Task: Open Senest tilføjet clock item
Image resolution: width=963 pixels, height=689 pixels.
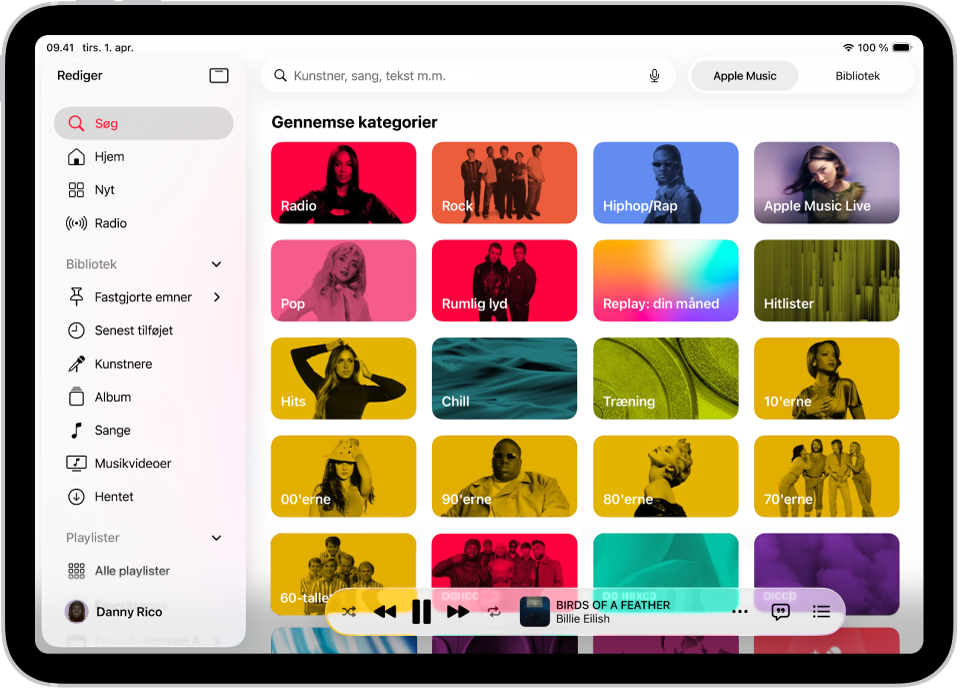Action: [x=143, y=330]
